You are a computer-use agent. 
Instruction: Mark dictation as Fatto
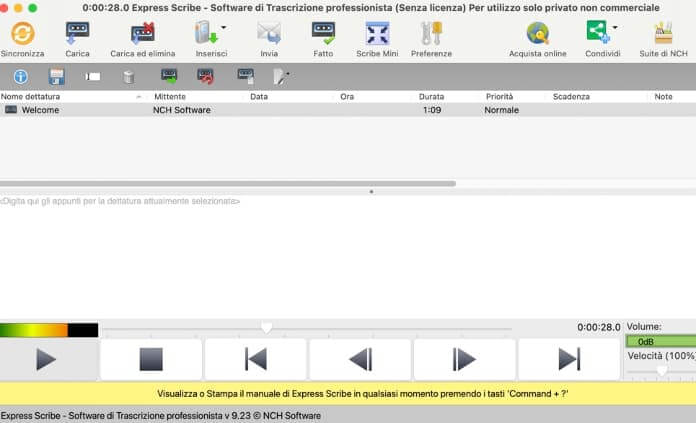pos(323,33)
